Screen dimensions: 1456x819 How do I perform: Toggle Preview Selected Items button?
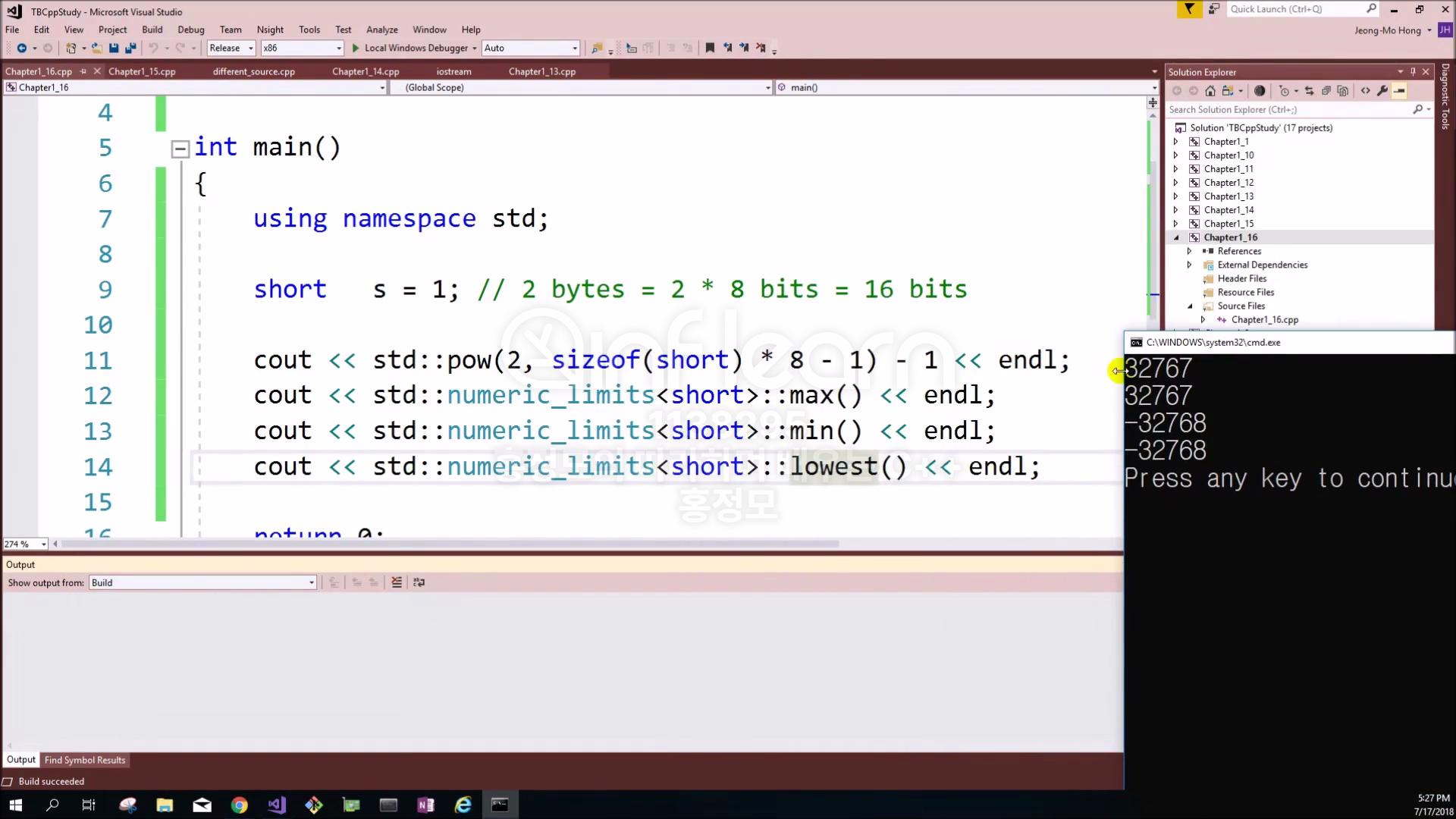(1399, 91)
